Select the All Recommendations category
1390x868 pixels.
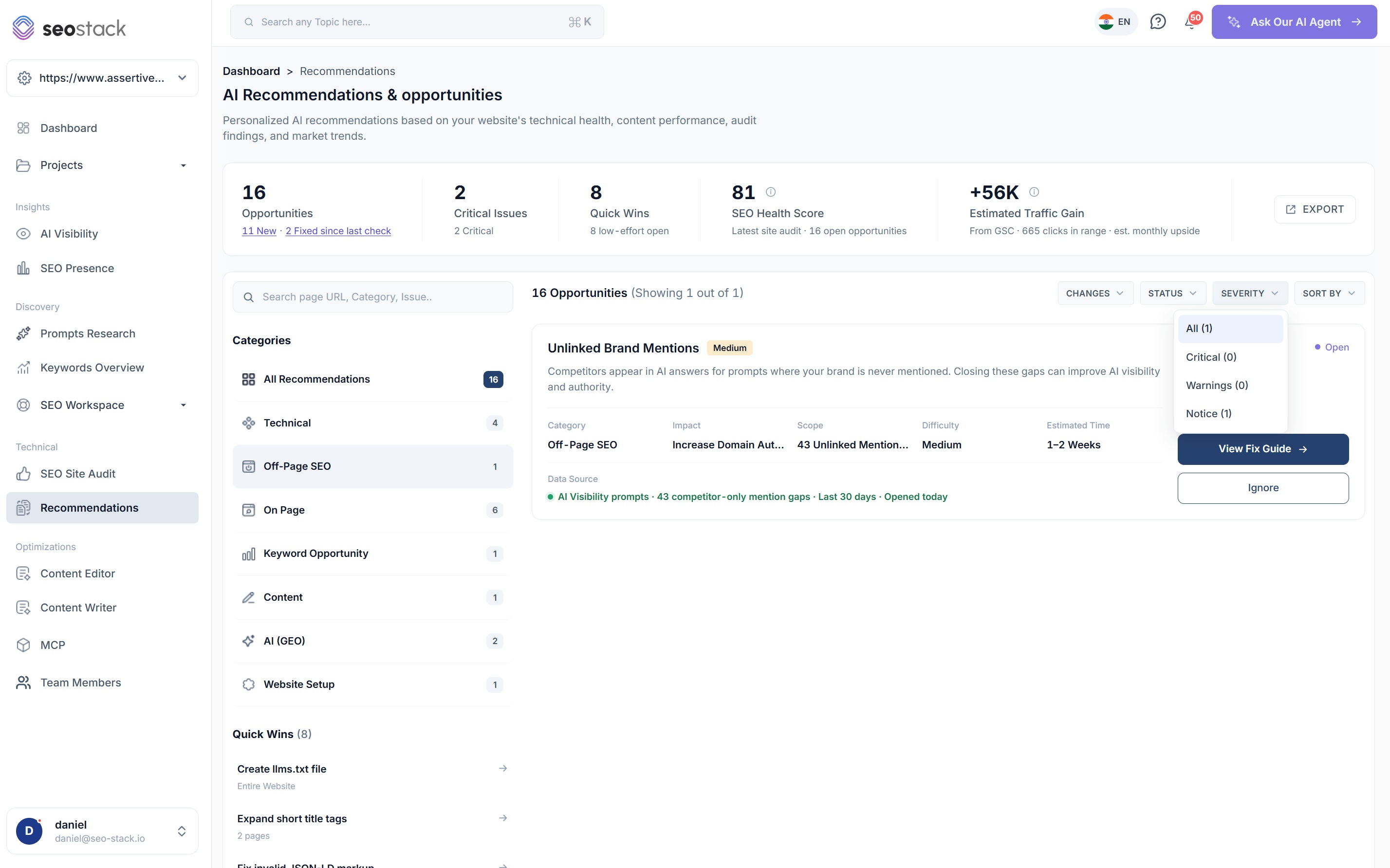(x=372, y=379)
